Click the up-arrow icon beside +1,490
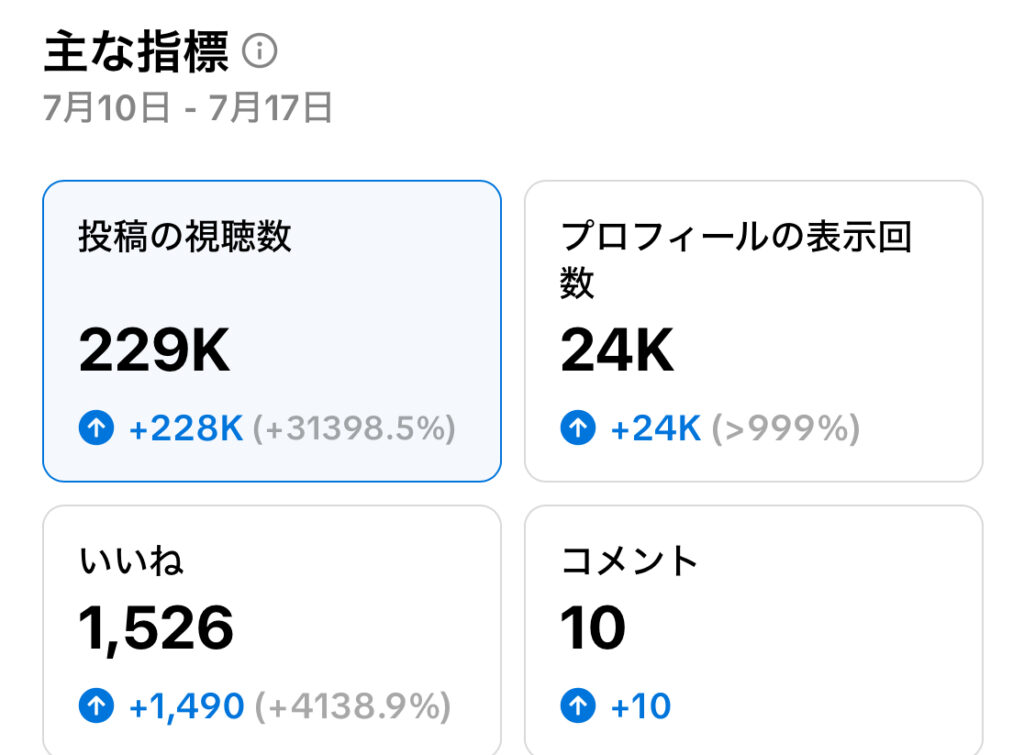This screenshot has width=1024, height=755. coord(97,705)
